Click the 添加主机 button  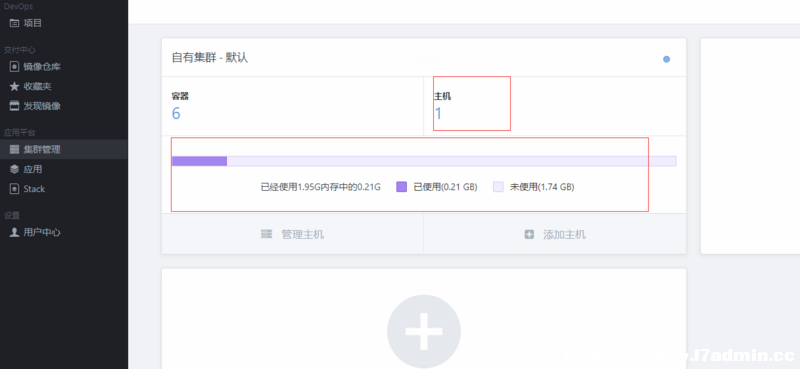(x=555, y=234)
